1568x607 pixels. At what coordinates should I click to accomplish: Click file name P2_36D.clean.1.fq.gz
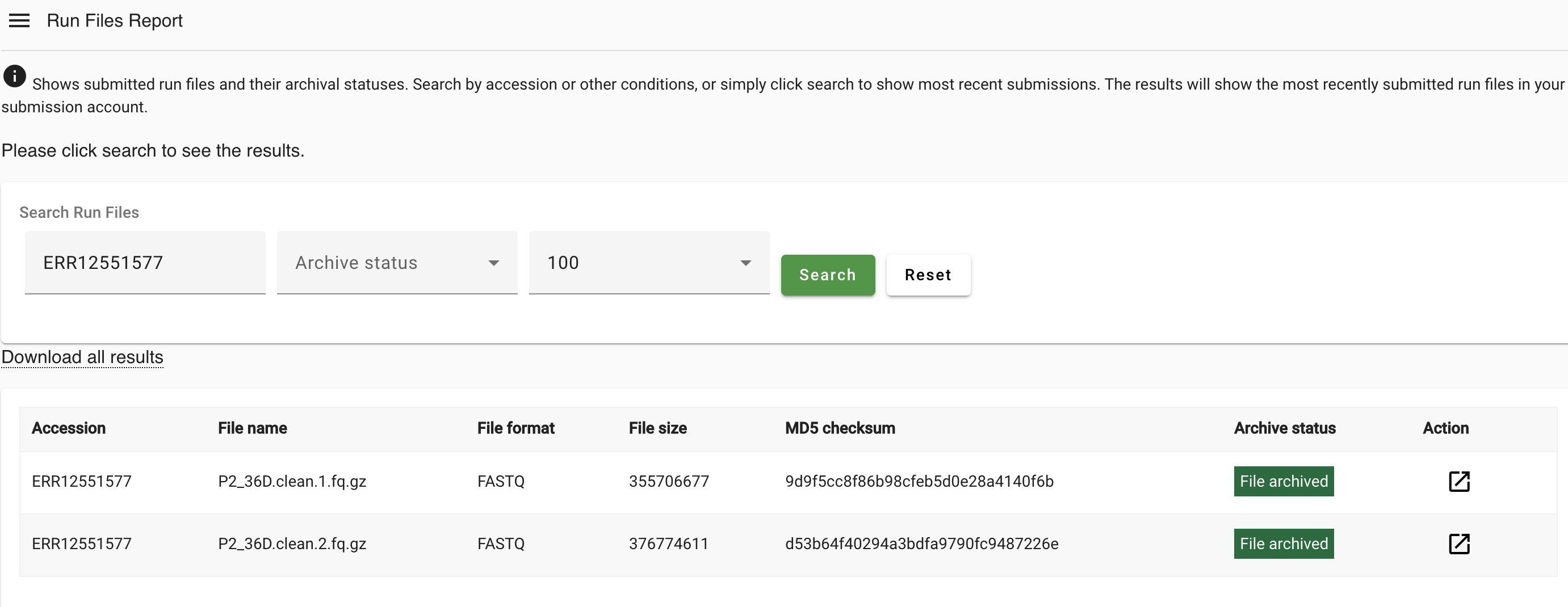pyautogui.click(x=292, y=481)
